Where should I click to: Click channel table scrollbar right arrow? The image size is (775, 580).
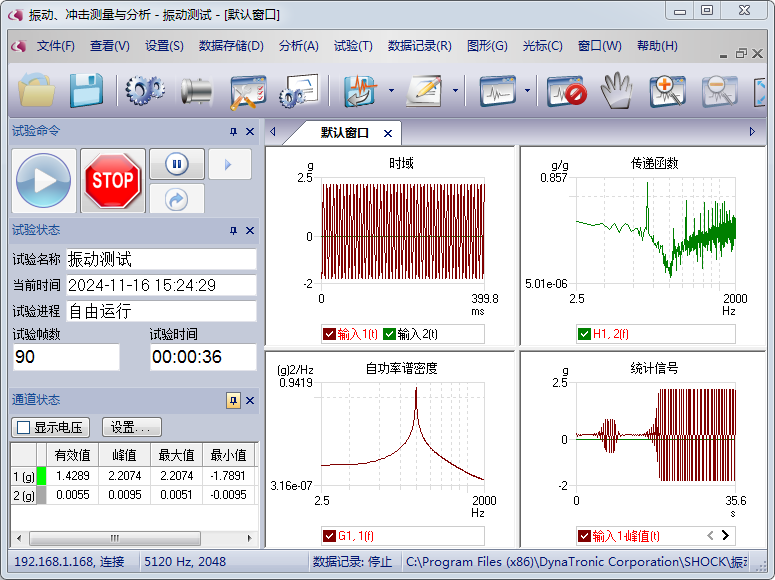pos(249,538)
